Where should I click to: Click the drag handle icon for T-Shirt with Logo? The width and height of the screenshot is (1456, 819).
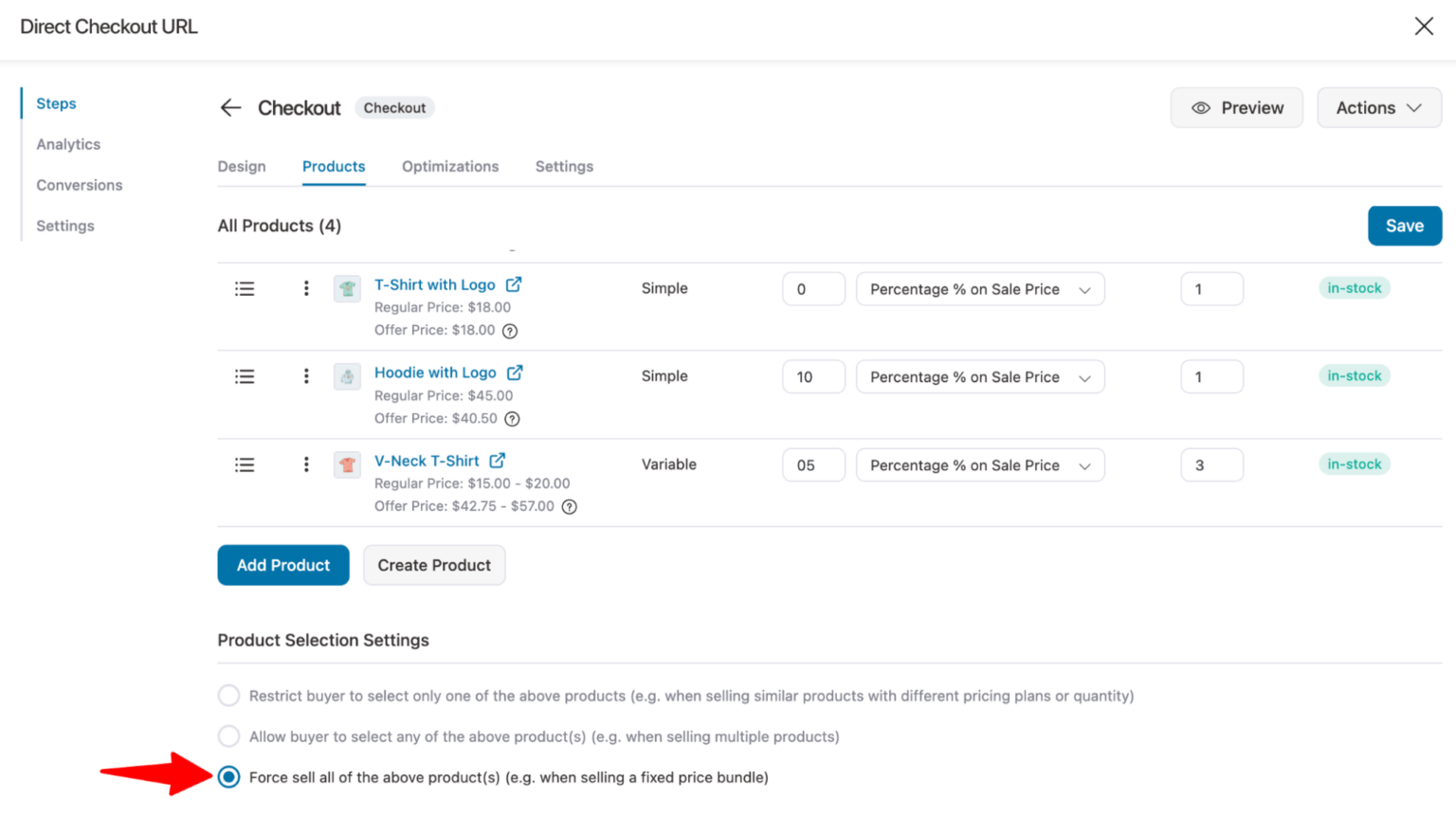[x=244, y=288]
